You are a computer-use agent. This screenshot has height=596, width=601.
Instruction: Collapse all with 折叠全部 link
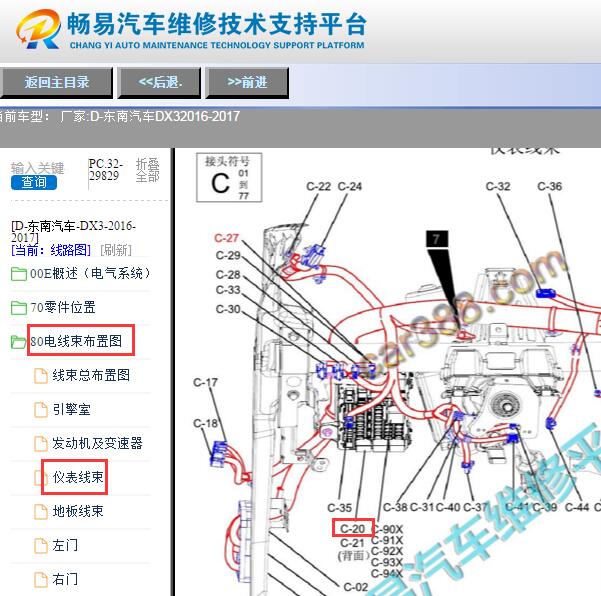(x=148, y=170)
